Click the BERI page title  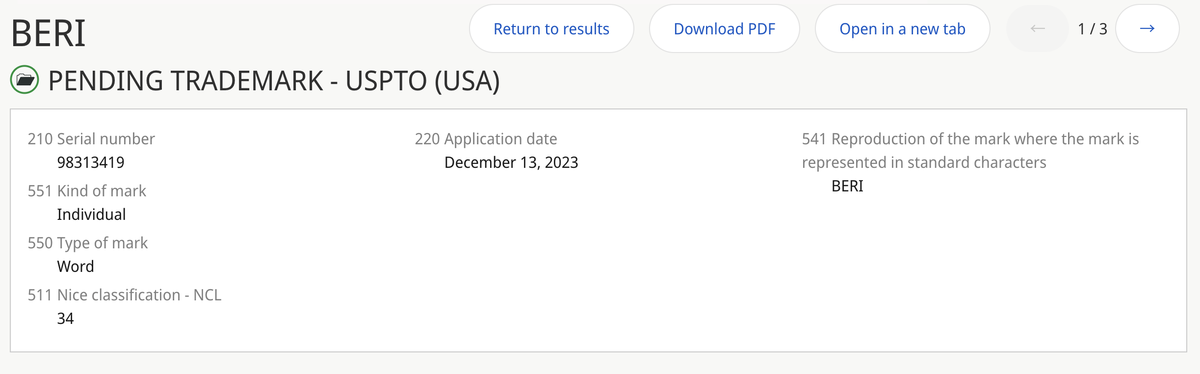coord(47,32)
